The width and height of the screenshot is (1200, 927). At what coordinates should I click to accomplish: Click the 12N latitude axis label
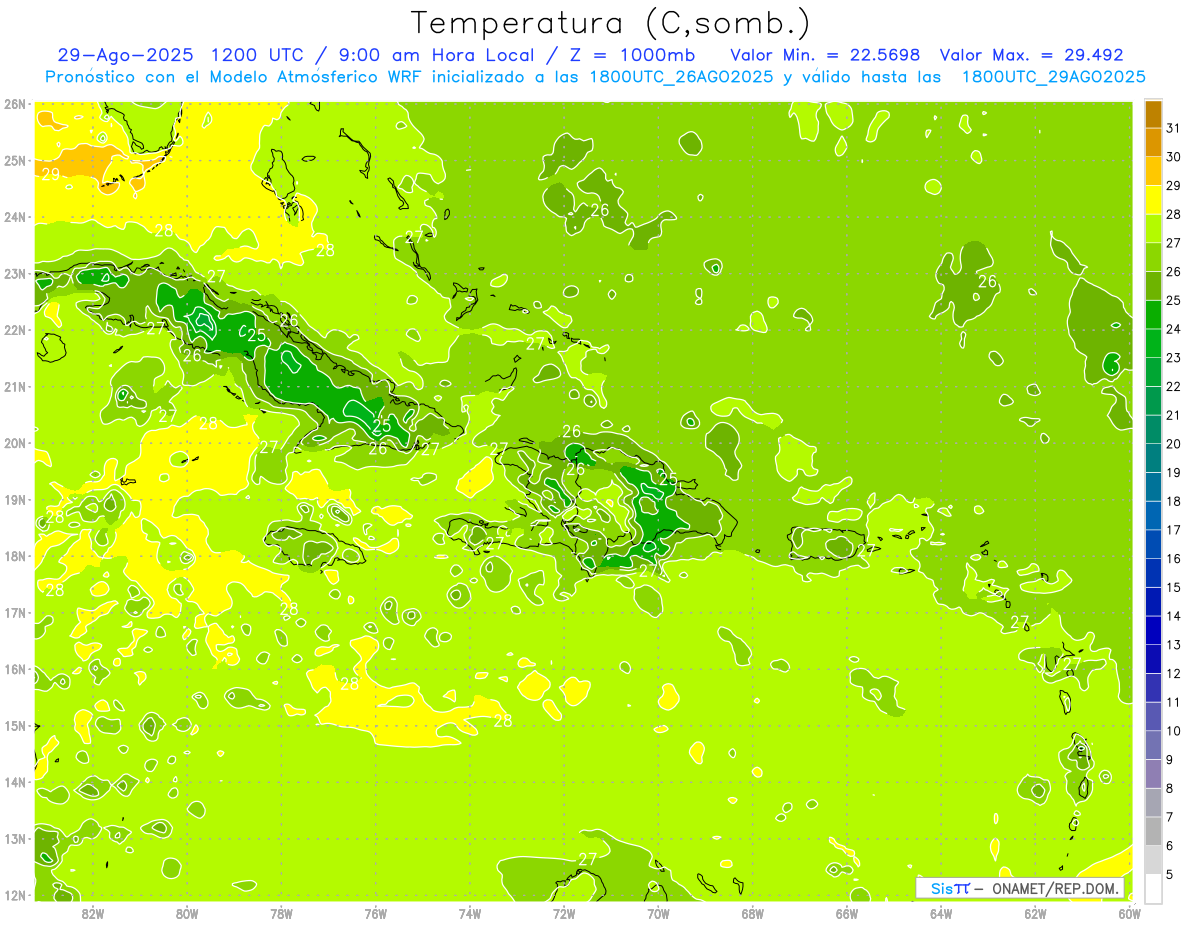tap(15, 895)
